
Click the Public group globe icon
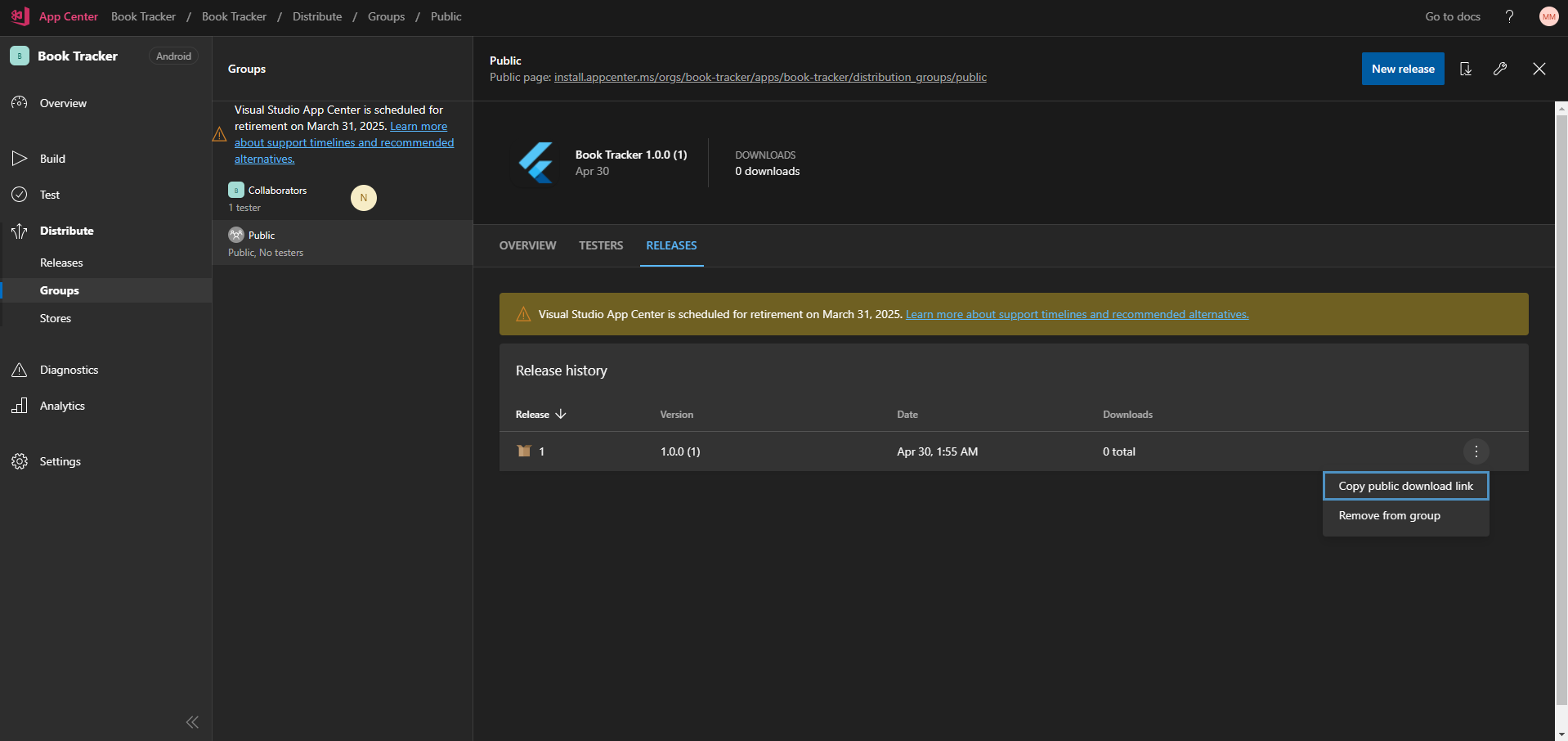point(236,235)
